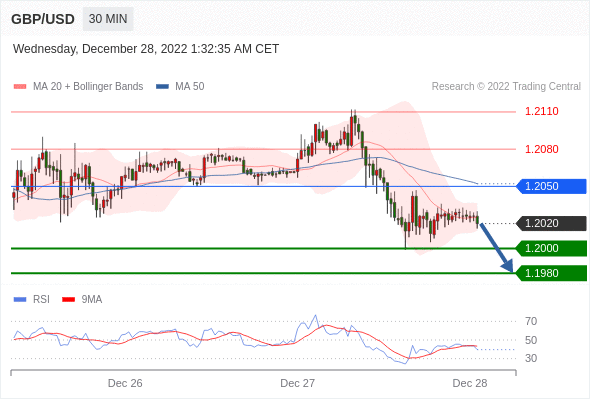Screen dimensions: 590x400
Task: Click the RSI legend label
Action: click(41, 300)
